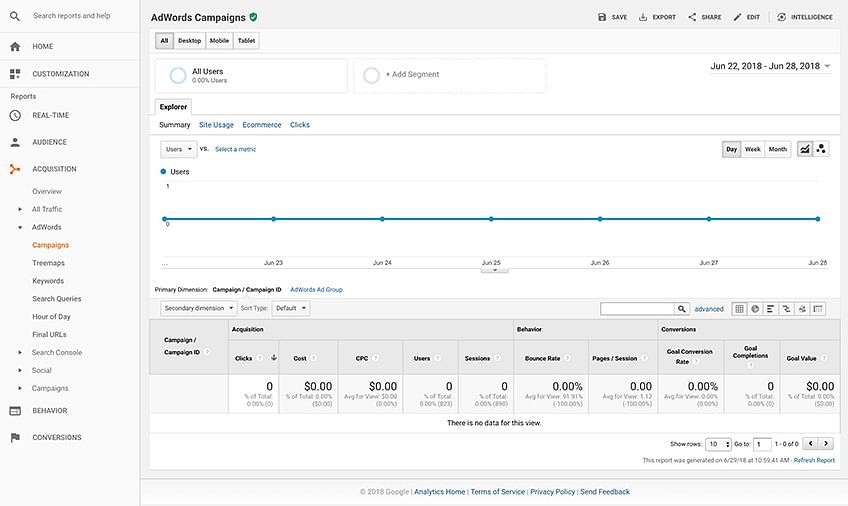Click the table search magnifier button
The height and width of the screenshot is (506, 848).
pyautogui.click(x=681, y=309)
